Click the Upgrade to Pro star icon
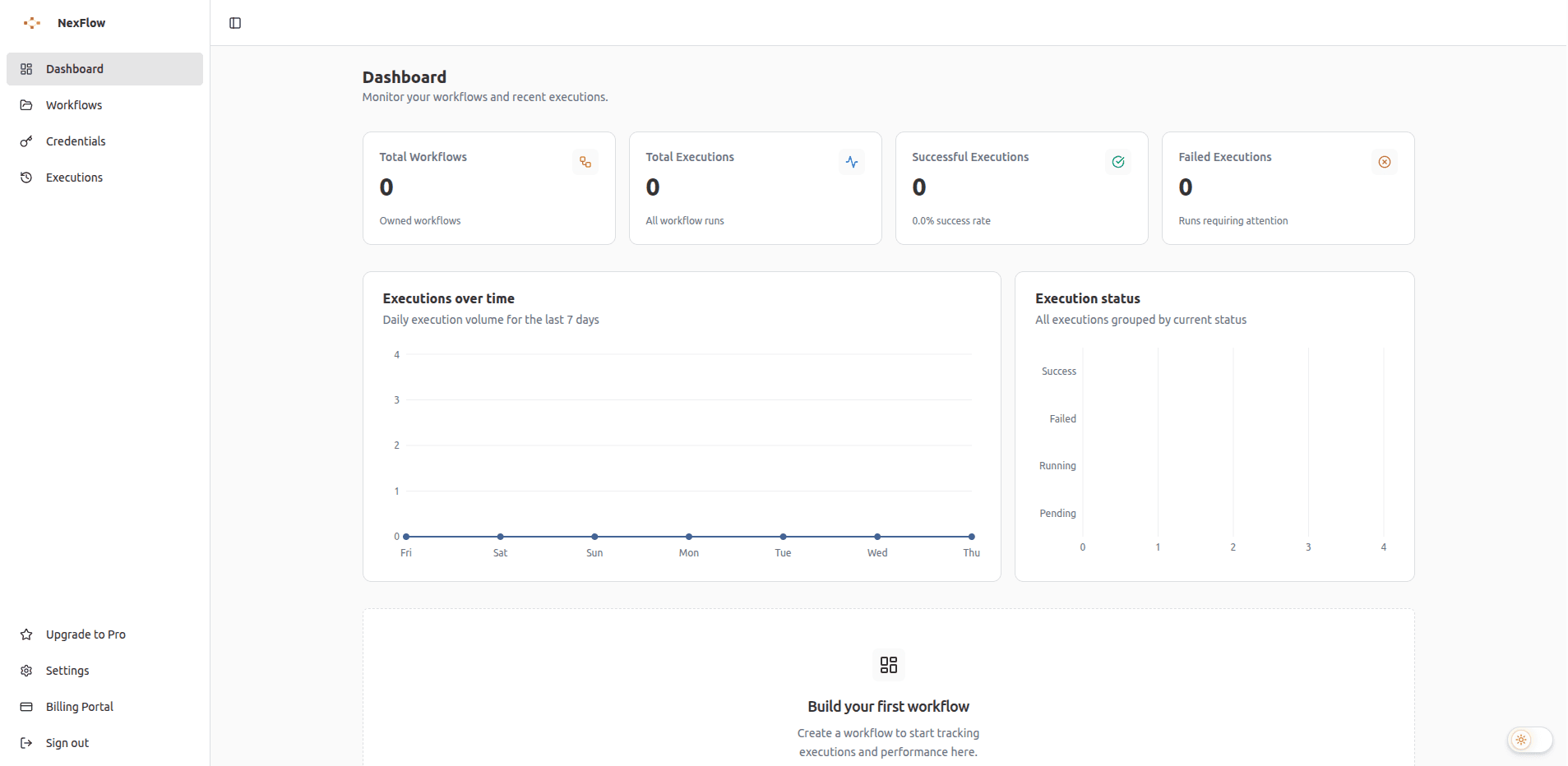The width and height of the screenshot is (1568, 766). [26, 634]
